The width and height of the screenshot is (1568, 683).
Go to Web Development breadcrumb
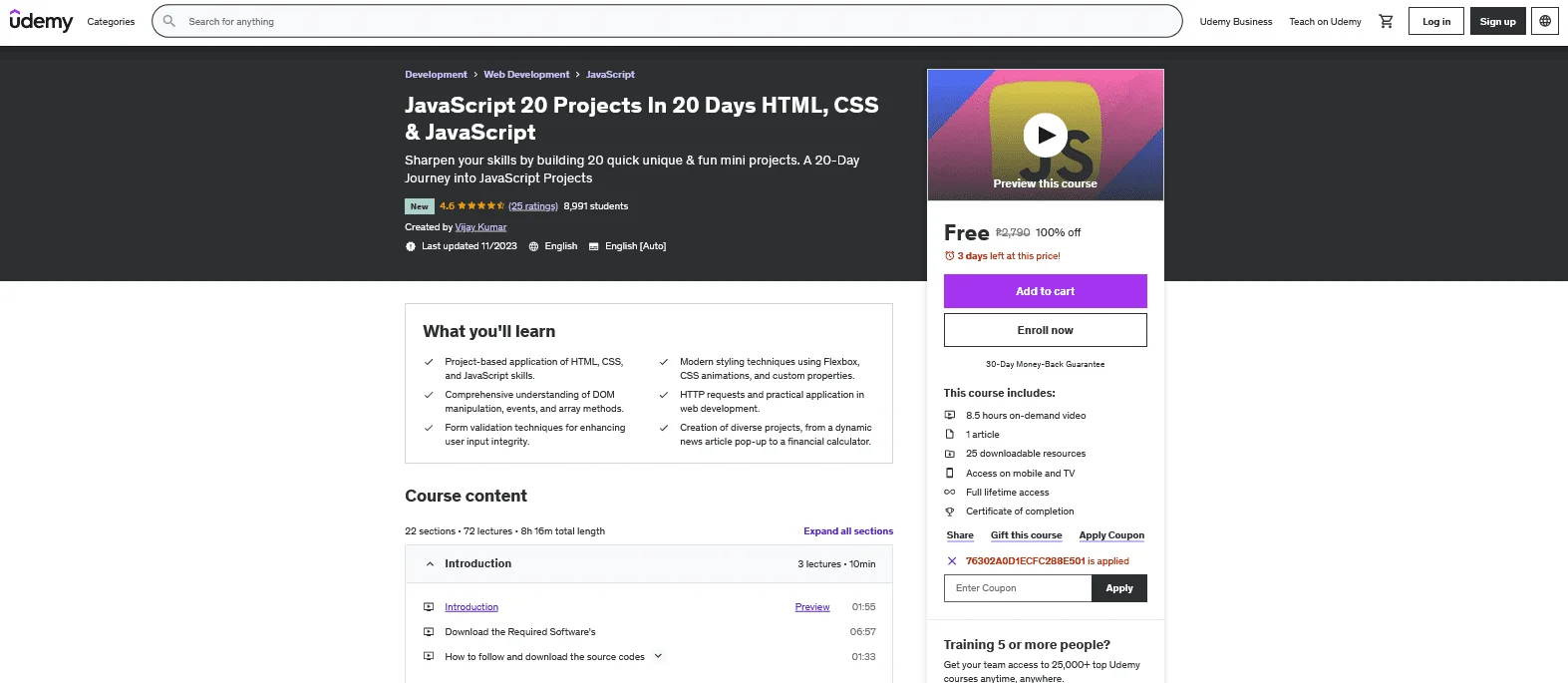click(526, 75)
